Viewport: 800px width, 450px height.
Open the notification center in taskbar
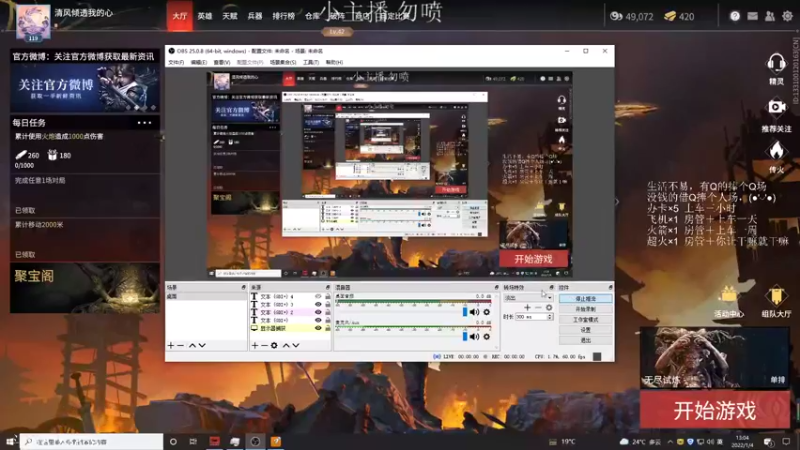786,442
